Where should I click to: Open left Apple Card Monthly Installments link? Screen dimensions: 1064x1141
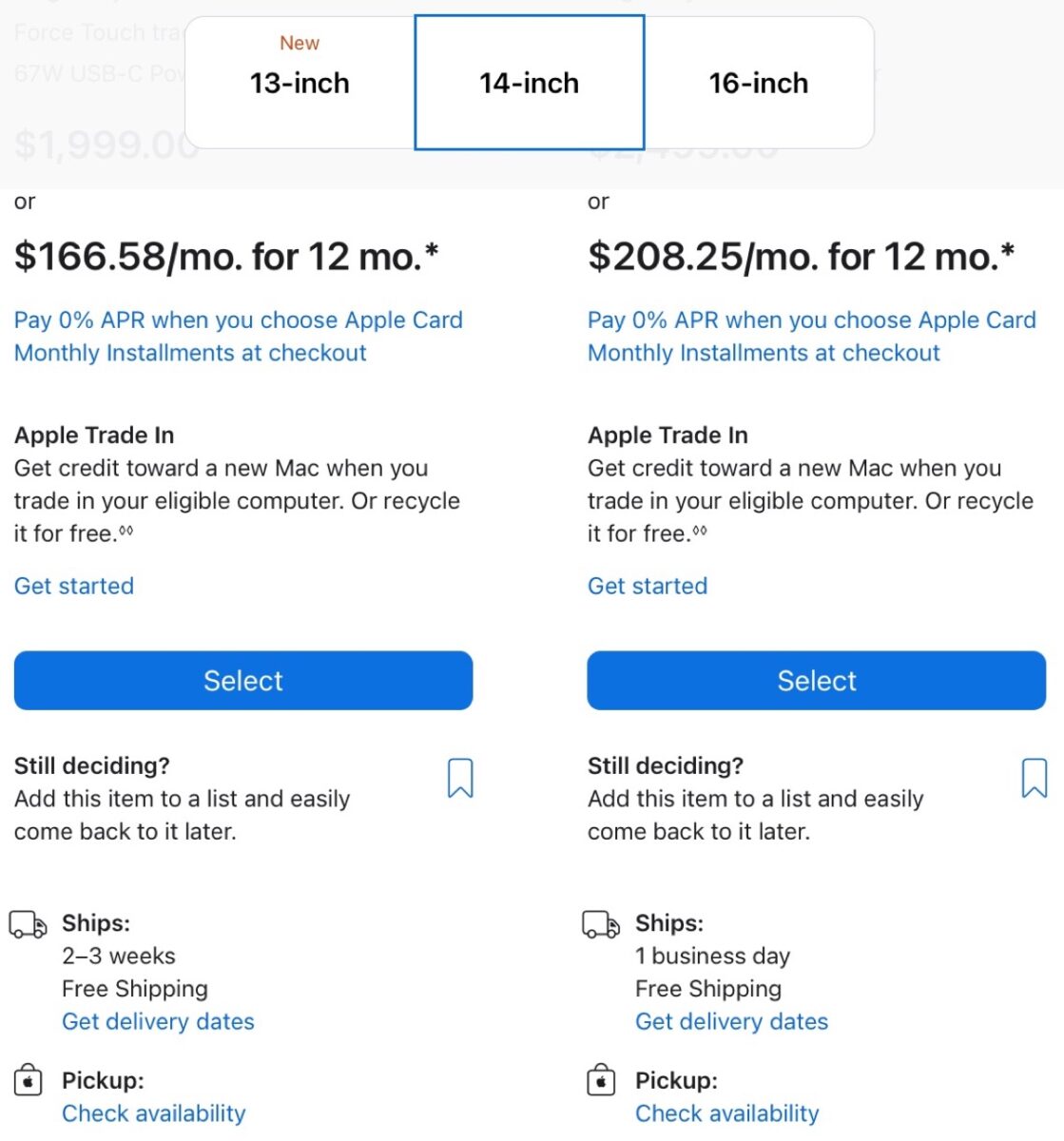click(x=238, y=337)
